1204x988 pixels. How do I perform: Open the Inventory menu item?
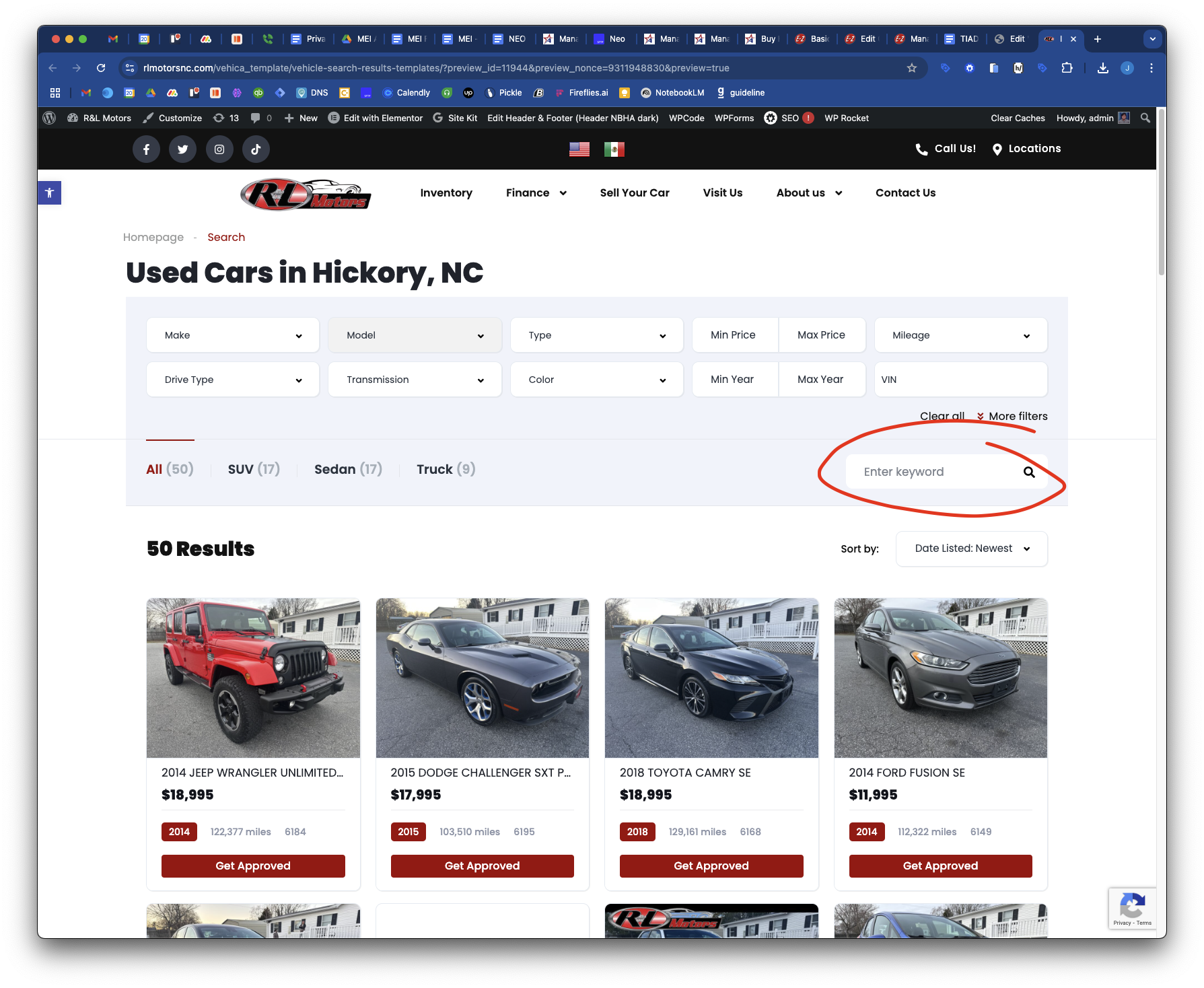tap(446, 192)
